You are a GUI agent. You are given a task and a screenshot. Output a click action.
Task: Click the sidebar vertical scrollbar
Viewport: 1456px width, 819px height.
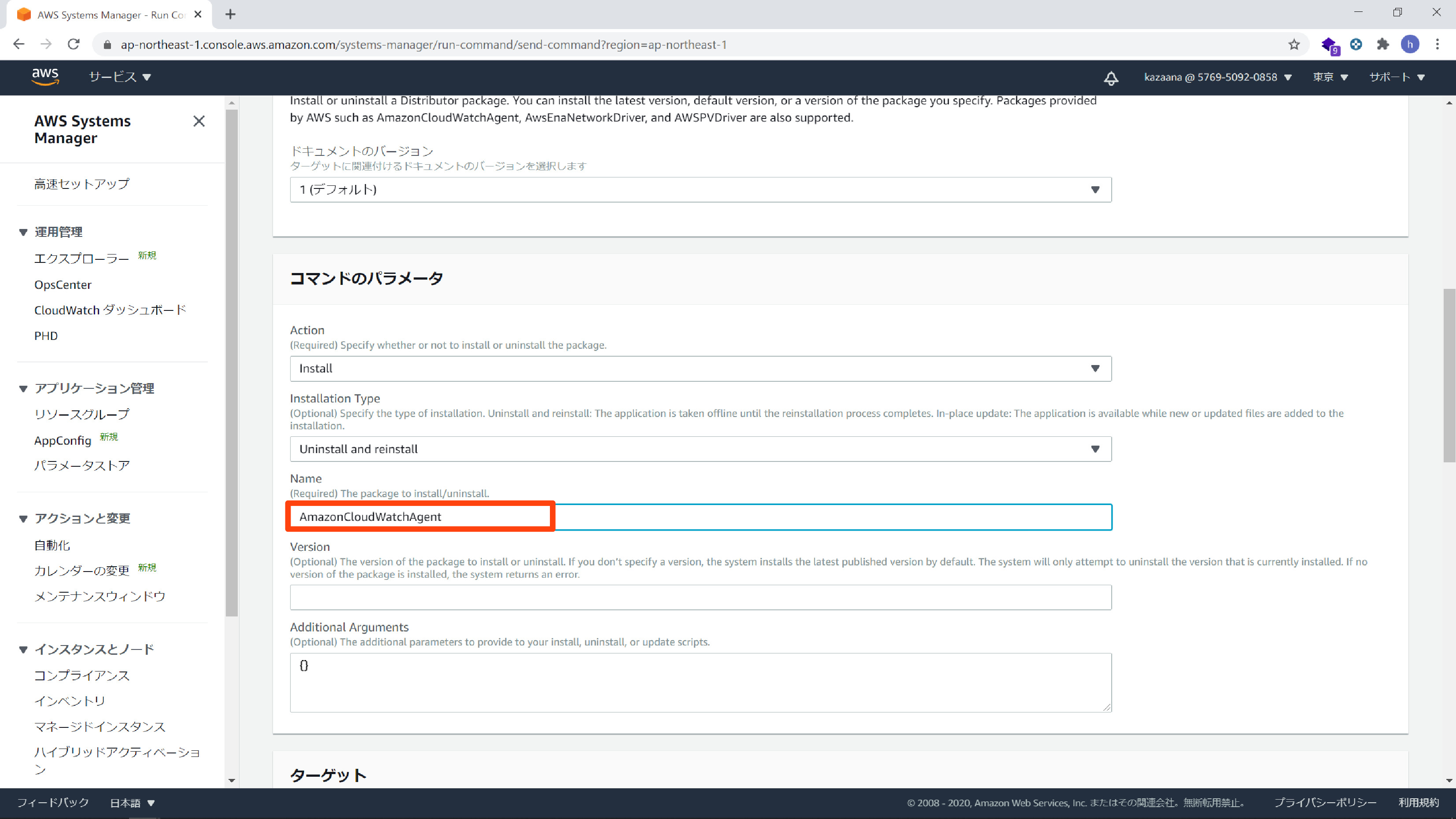pos(231,362)
